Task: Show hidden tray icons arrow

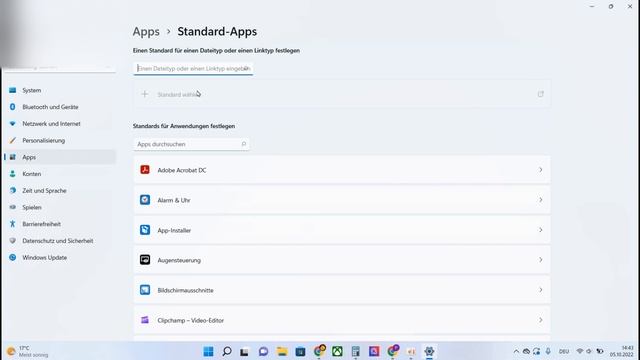Action: point(516,351)
